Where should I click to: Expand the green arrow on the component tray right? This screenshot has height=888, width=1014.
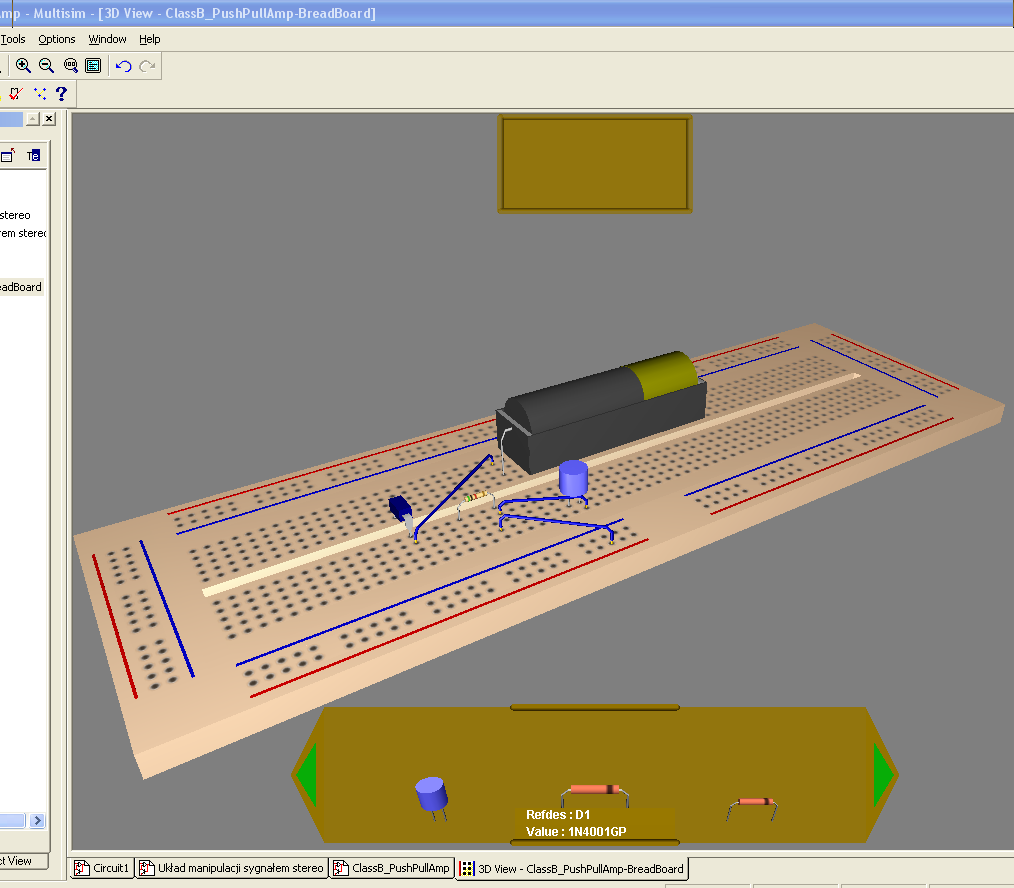click(884, 774)
